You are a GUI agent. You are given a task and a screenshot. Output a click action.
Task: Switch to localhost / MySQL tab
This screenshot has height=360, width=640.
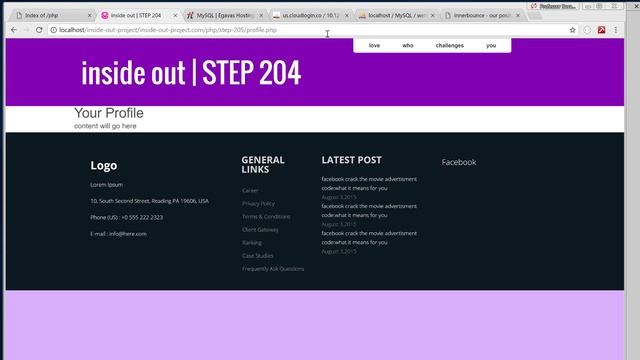[396, 15]
